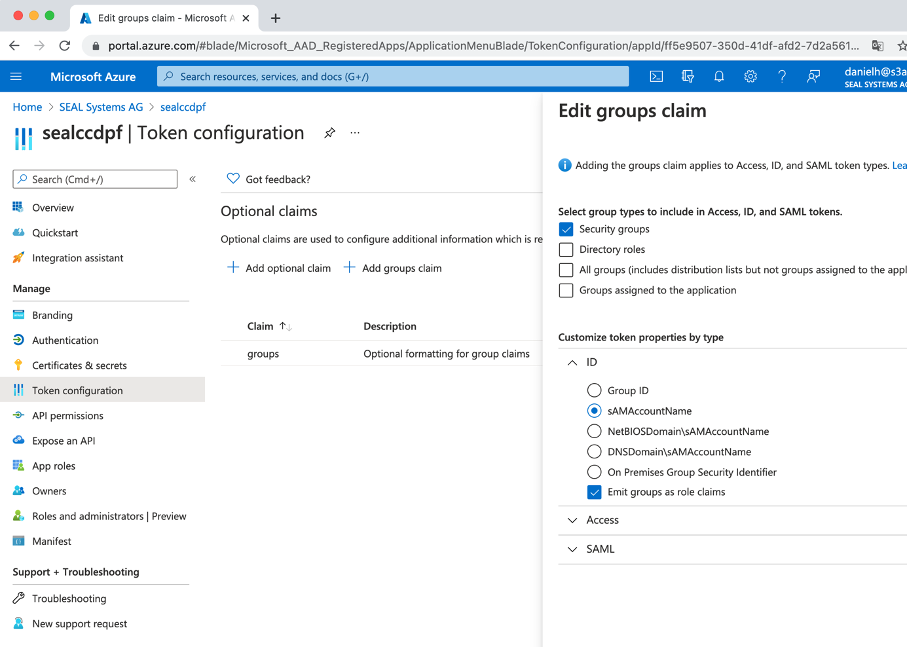Screen dimensions: 908x648
Task: Disable Emit groups as role claims
Action: pos(594,492)
